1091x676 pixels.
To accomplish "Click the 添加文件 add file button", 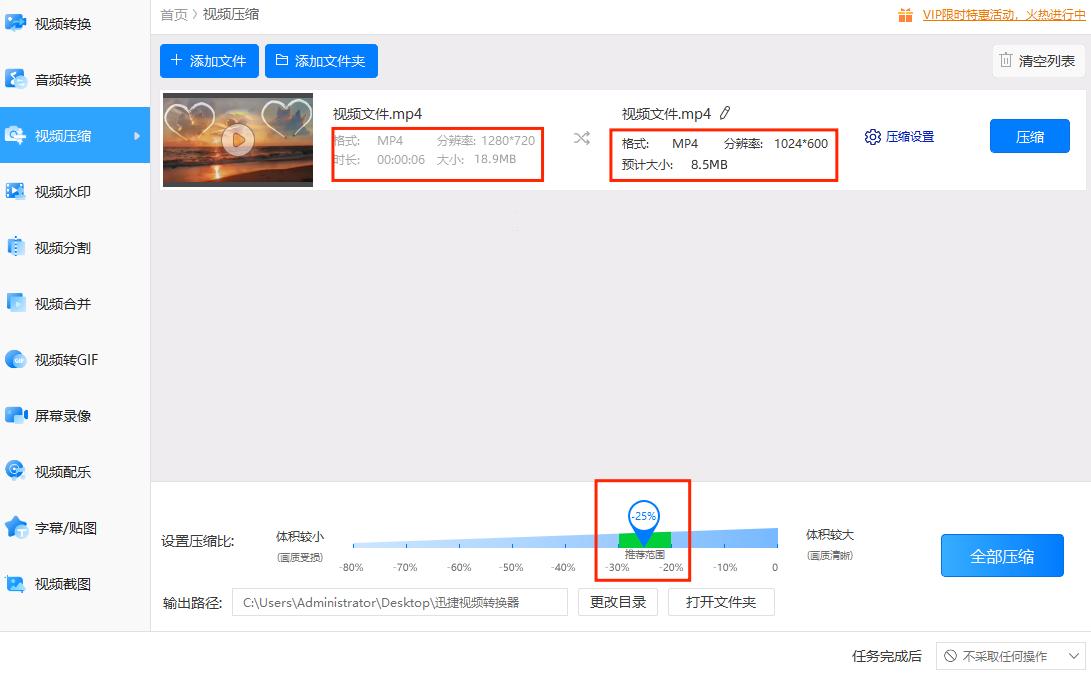I will pos(208,61).
